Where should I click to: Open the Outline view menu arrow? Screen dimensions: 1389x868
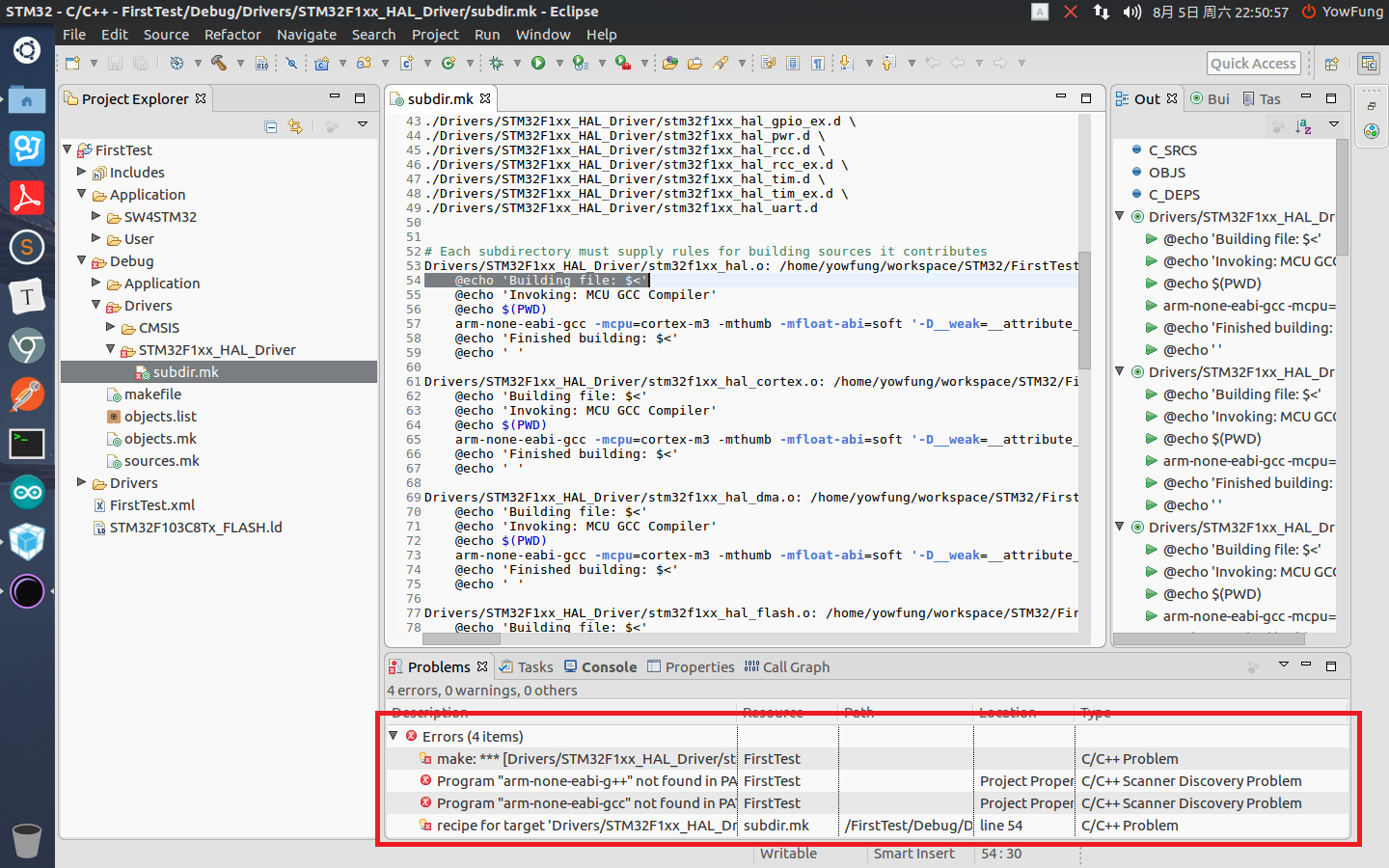[x=1334, y=124]
